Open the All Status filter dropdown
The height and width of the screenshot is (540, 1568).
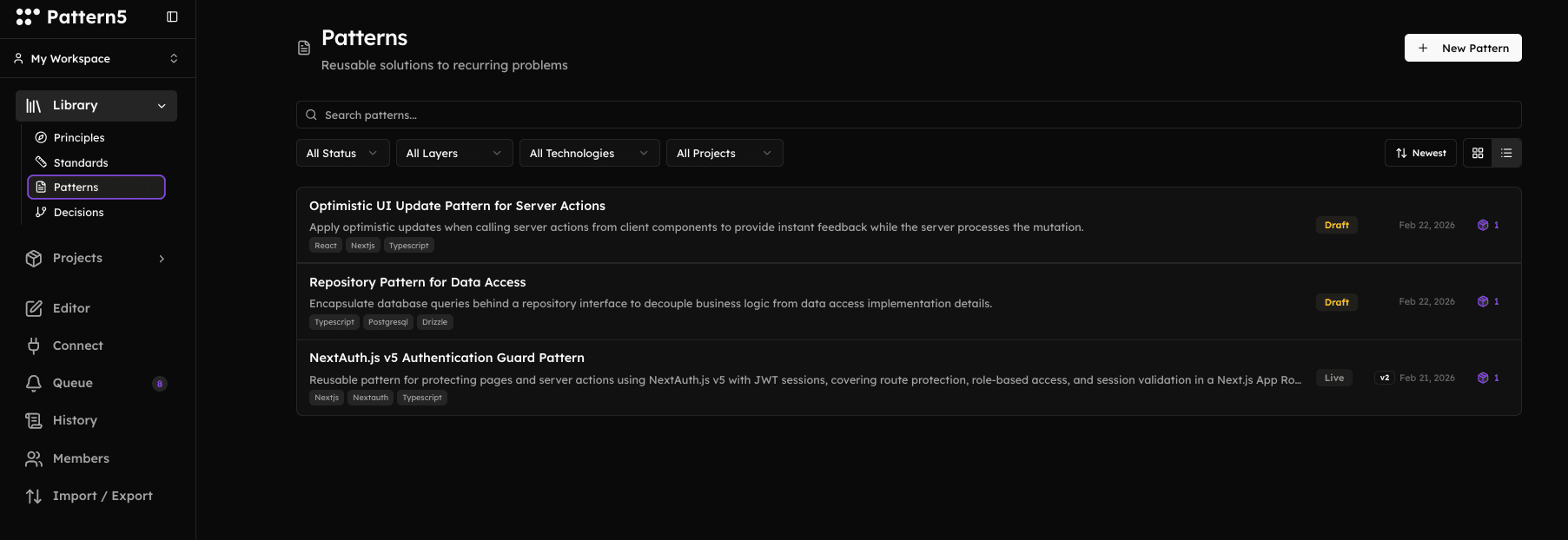pos(342,153)
